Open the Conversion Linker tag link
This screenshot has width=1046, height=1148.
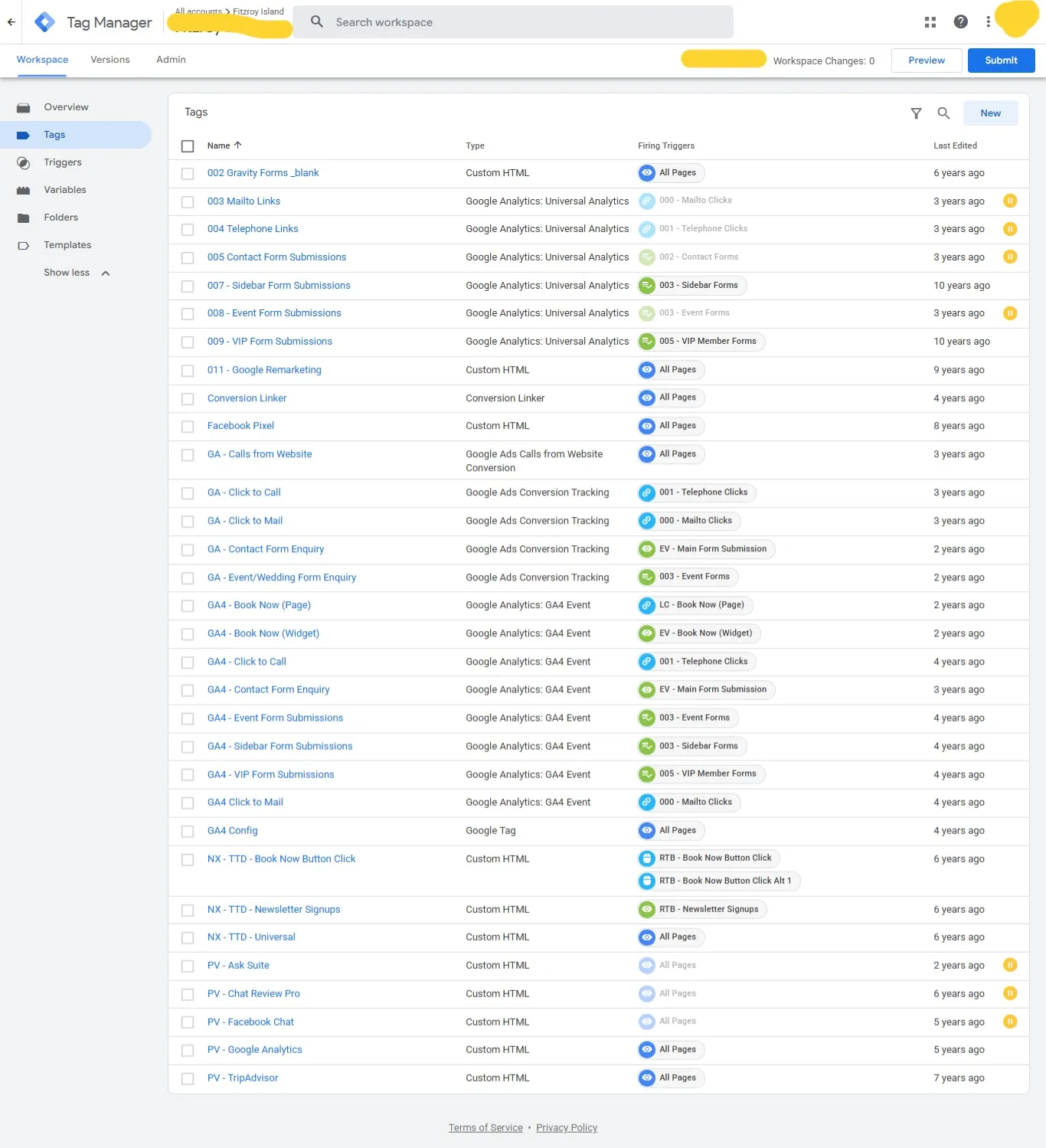[247, 398]
